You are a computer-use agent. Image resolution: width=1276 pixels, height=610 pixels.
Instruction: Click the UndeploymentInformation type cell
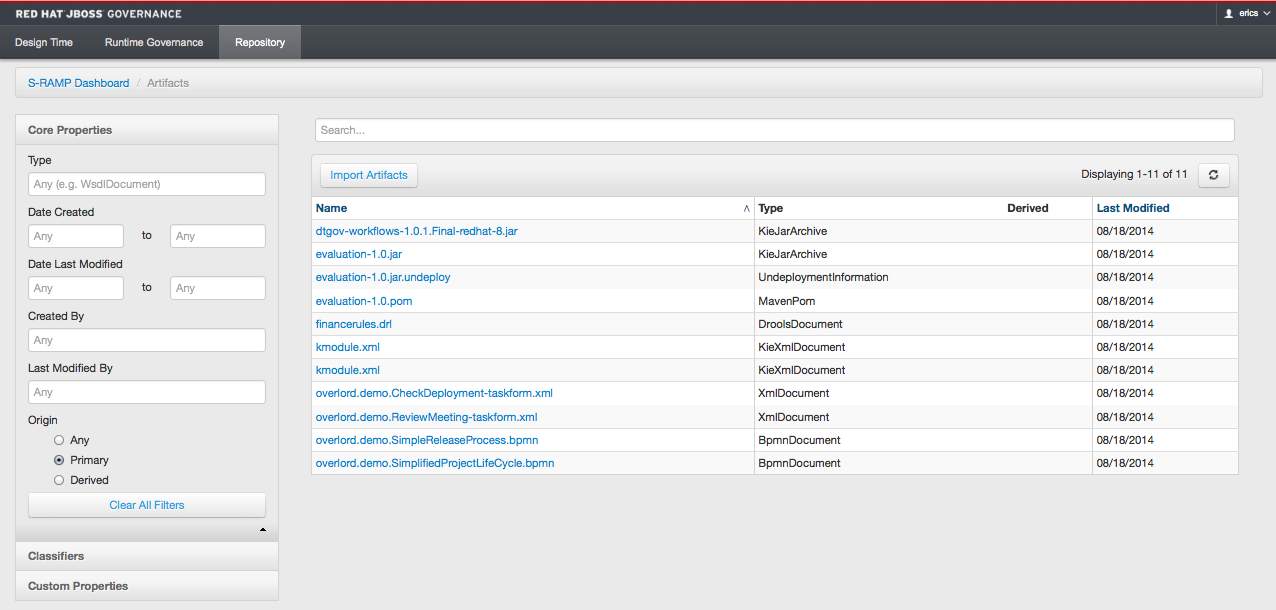coord(824,277)
